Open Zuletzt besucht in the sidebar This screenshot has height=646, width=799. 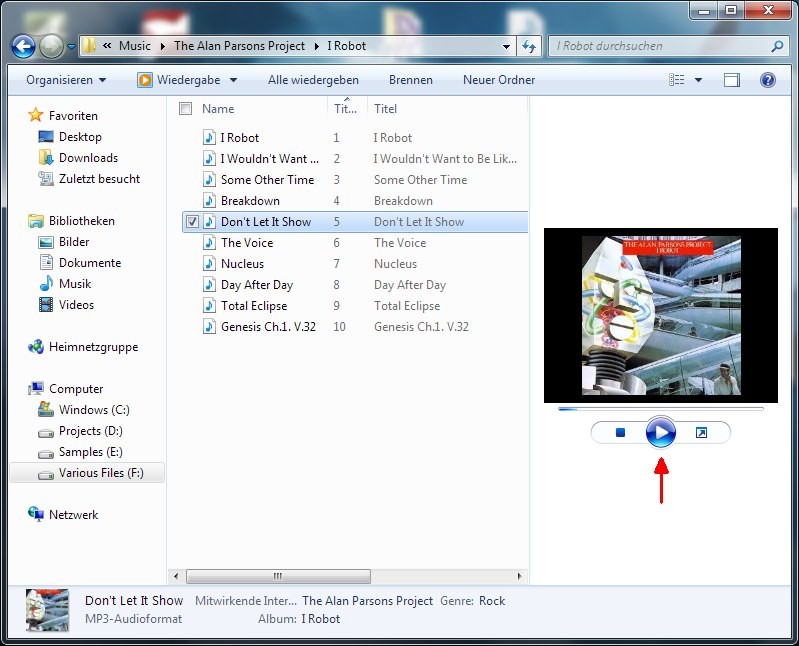(99, 179)
